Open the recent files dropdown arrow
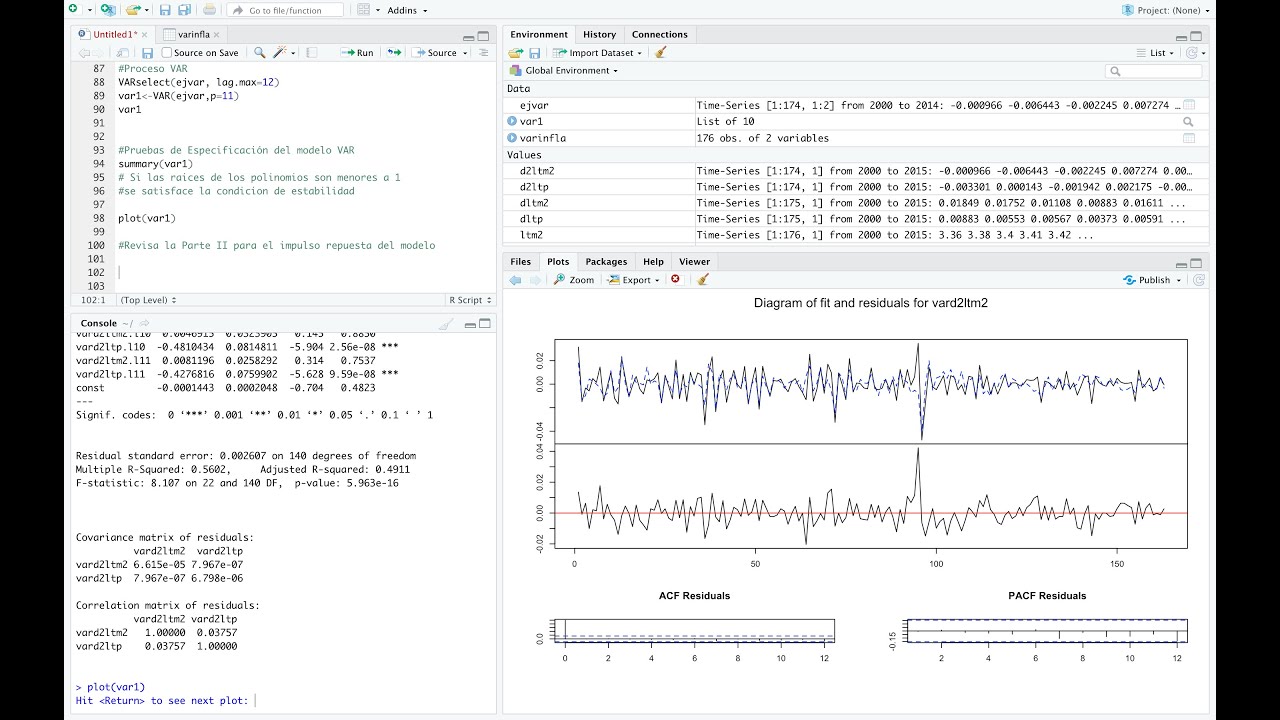 pos(146,10)
